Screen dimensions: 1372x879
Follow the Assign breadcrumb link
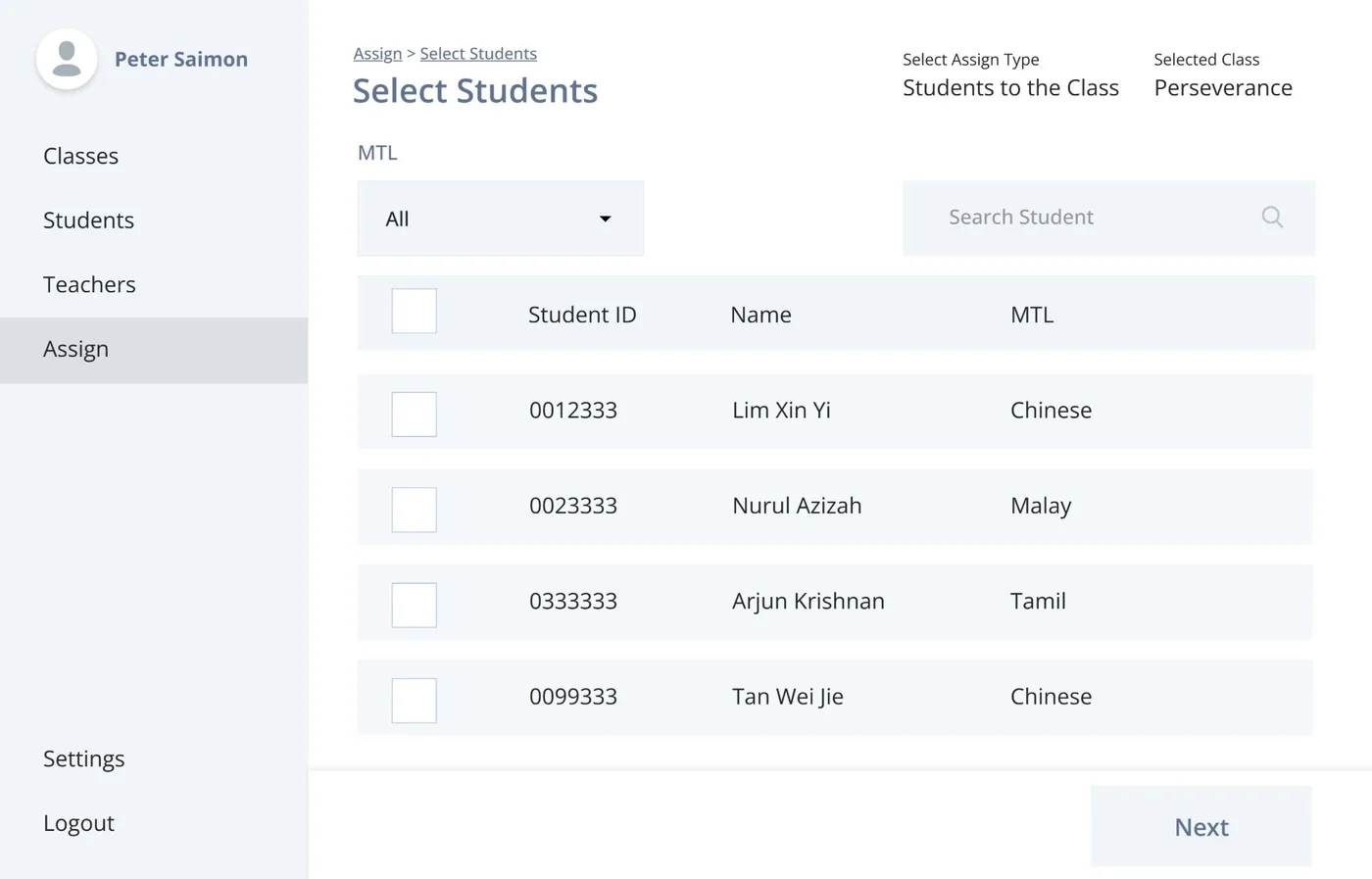377,54
